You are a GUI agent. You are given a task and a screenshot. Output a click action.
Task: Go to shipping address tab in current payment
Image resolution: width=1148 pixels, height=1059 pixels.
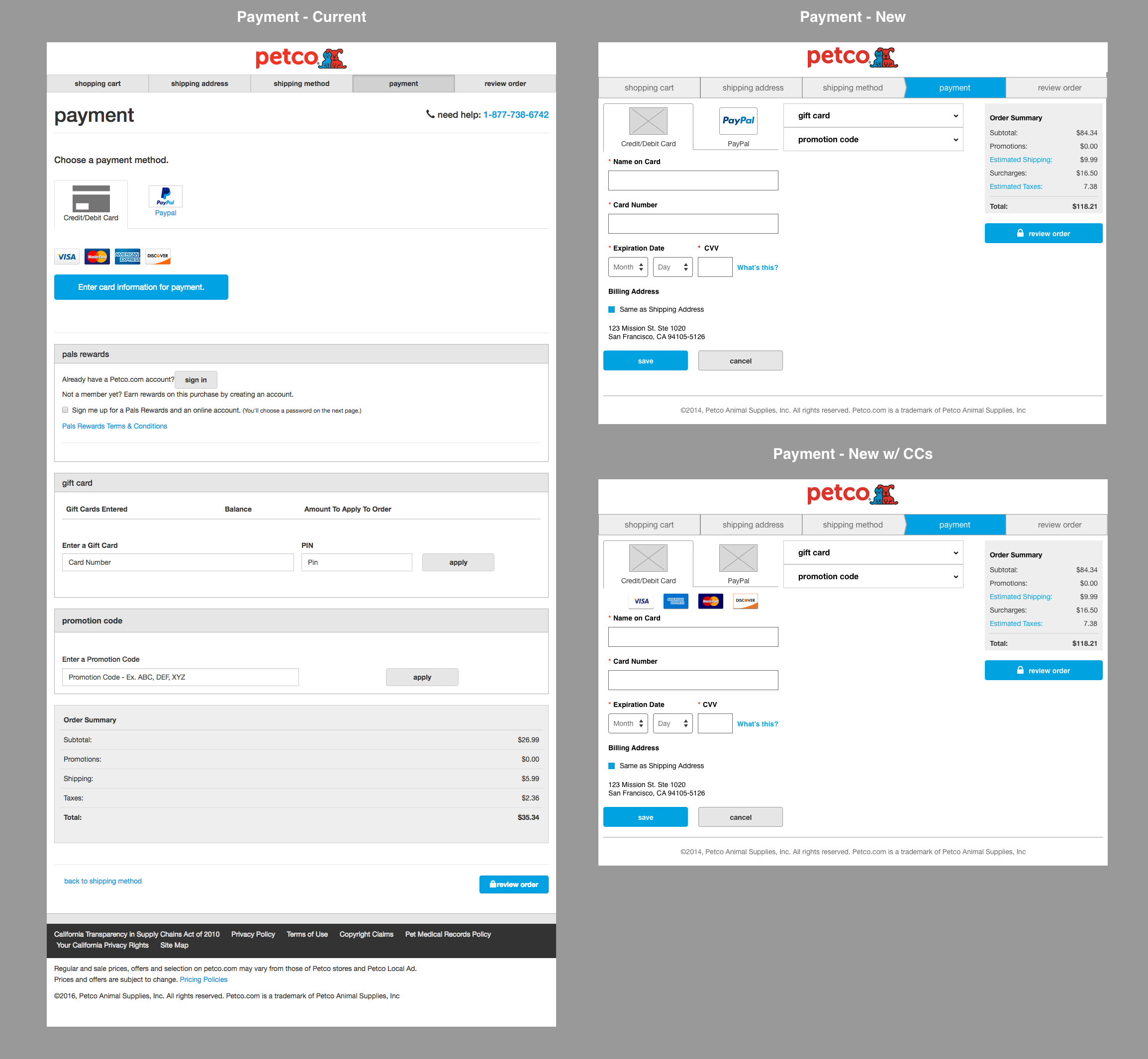(199, 84)
